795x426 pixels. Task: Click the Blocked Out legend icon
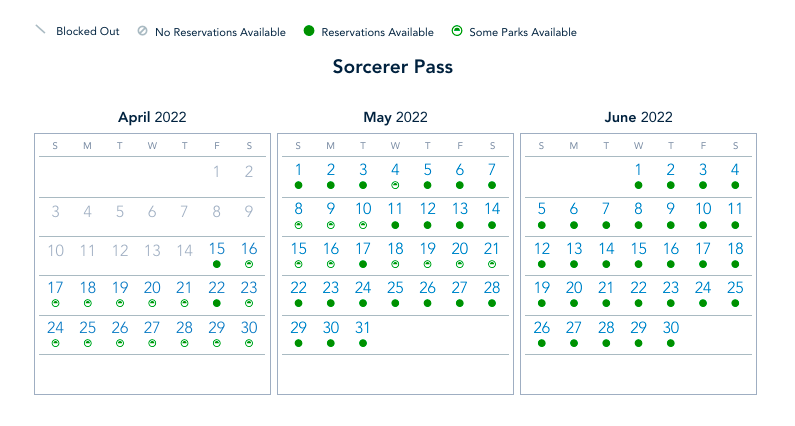[41, 31]
